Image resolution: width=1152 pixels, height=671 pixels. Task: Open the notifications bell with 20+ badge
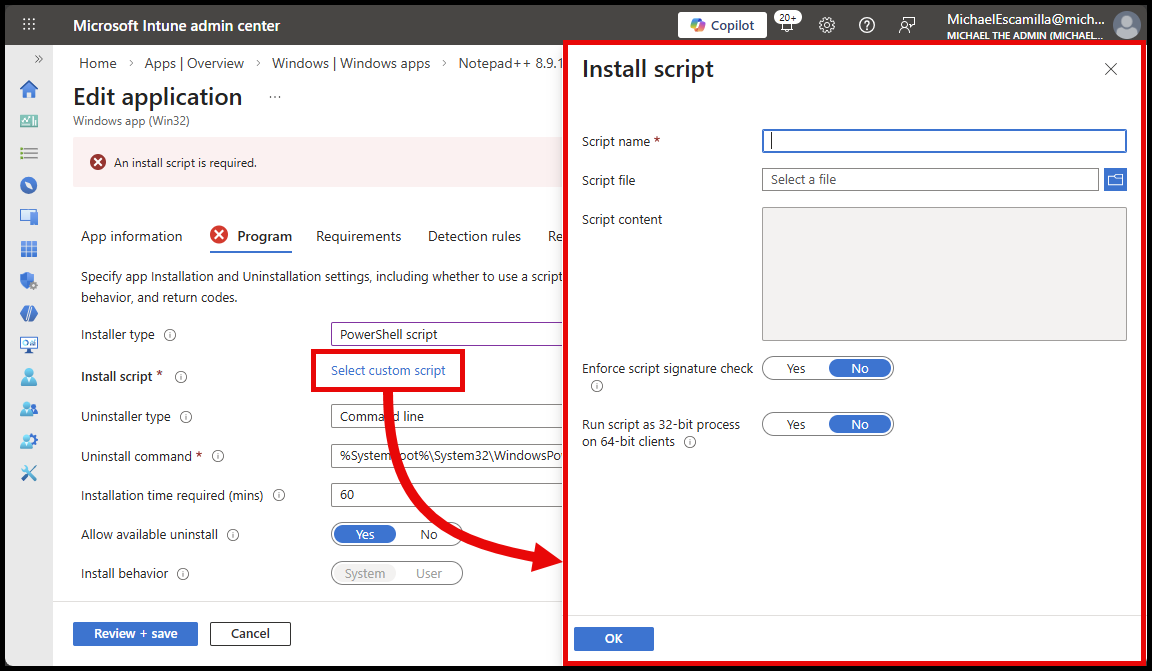(786, 25)
